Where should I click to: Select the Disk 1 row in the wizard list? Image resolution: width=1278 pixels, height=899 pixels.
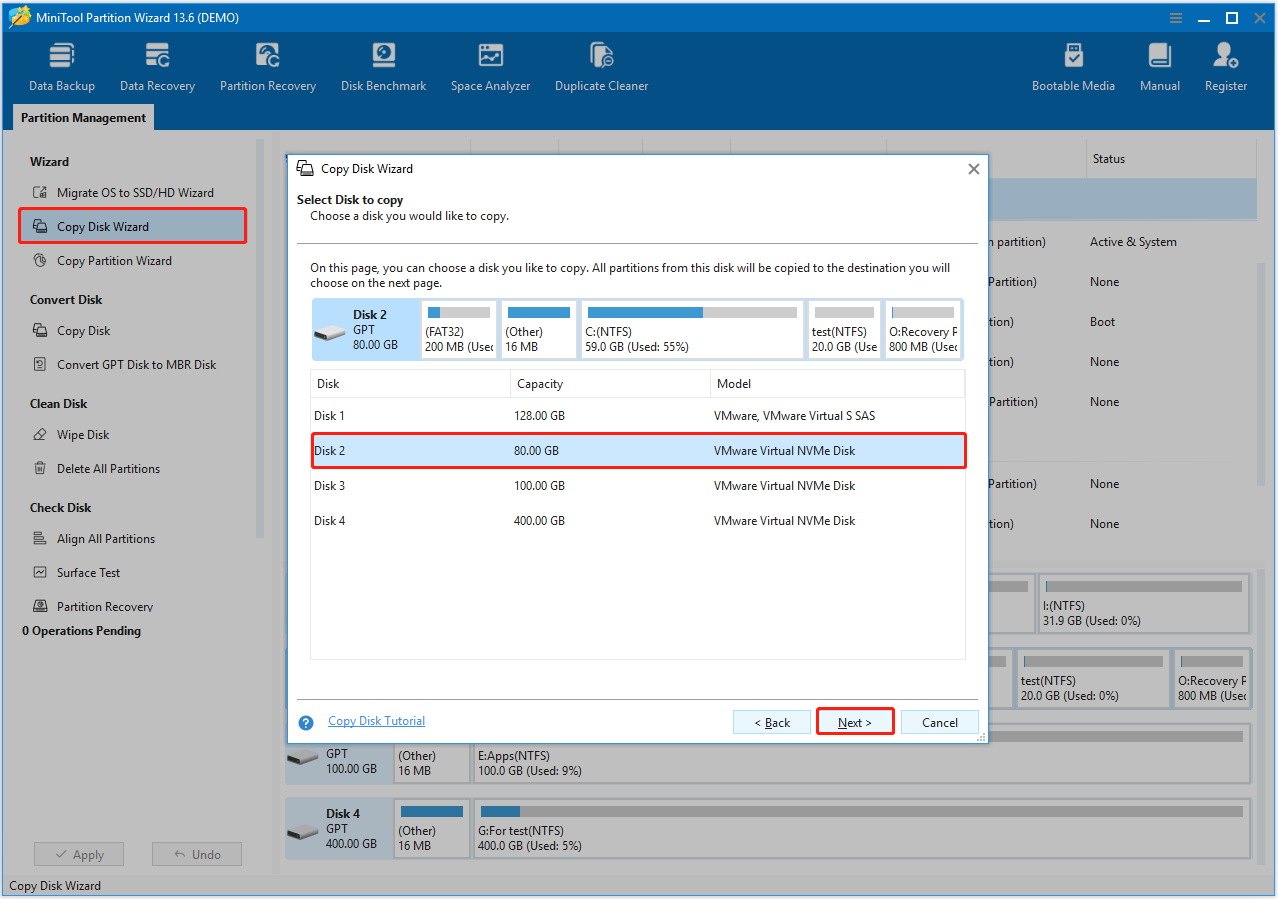pyautogui.click(x=638, y=416)
